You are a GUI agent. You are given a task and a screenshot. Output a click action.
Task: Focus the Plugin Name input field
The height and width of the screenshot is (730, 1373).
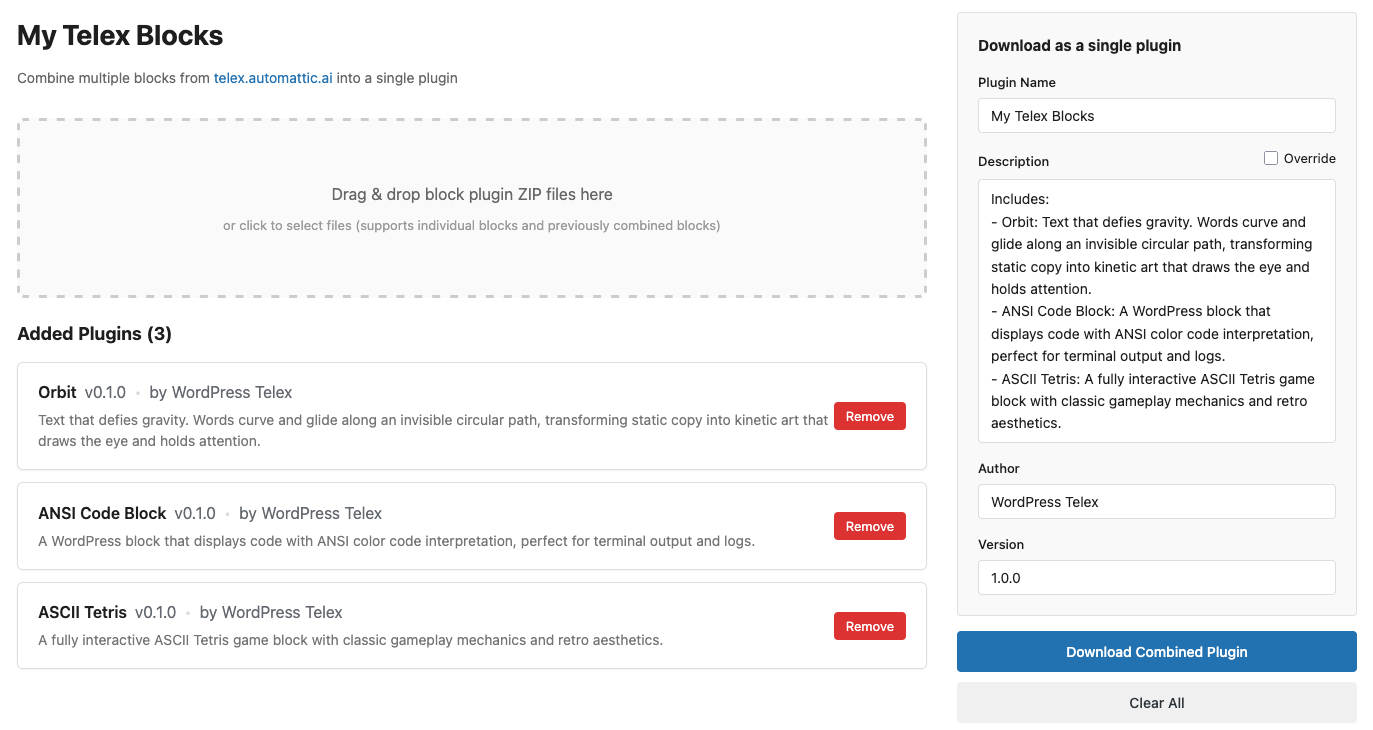click(1156, 116)
